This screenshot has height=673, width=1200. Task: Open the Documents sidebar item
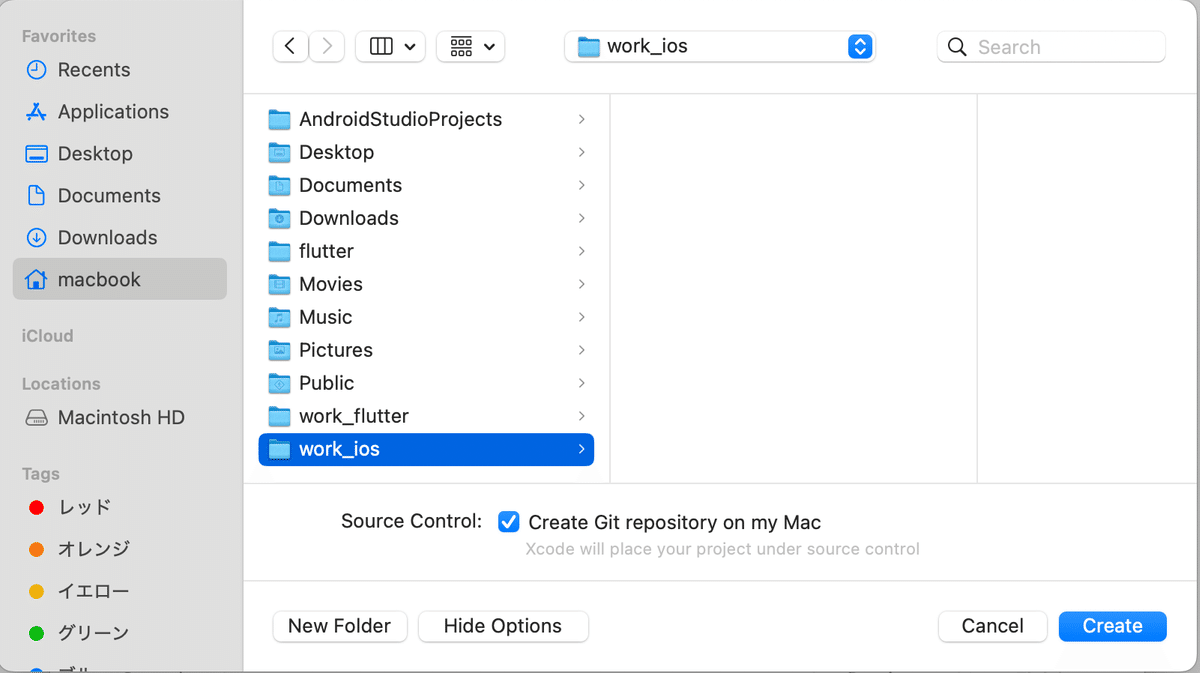tap(104, 195)
